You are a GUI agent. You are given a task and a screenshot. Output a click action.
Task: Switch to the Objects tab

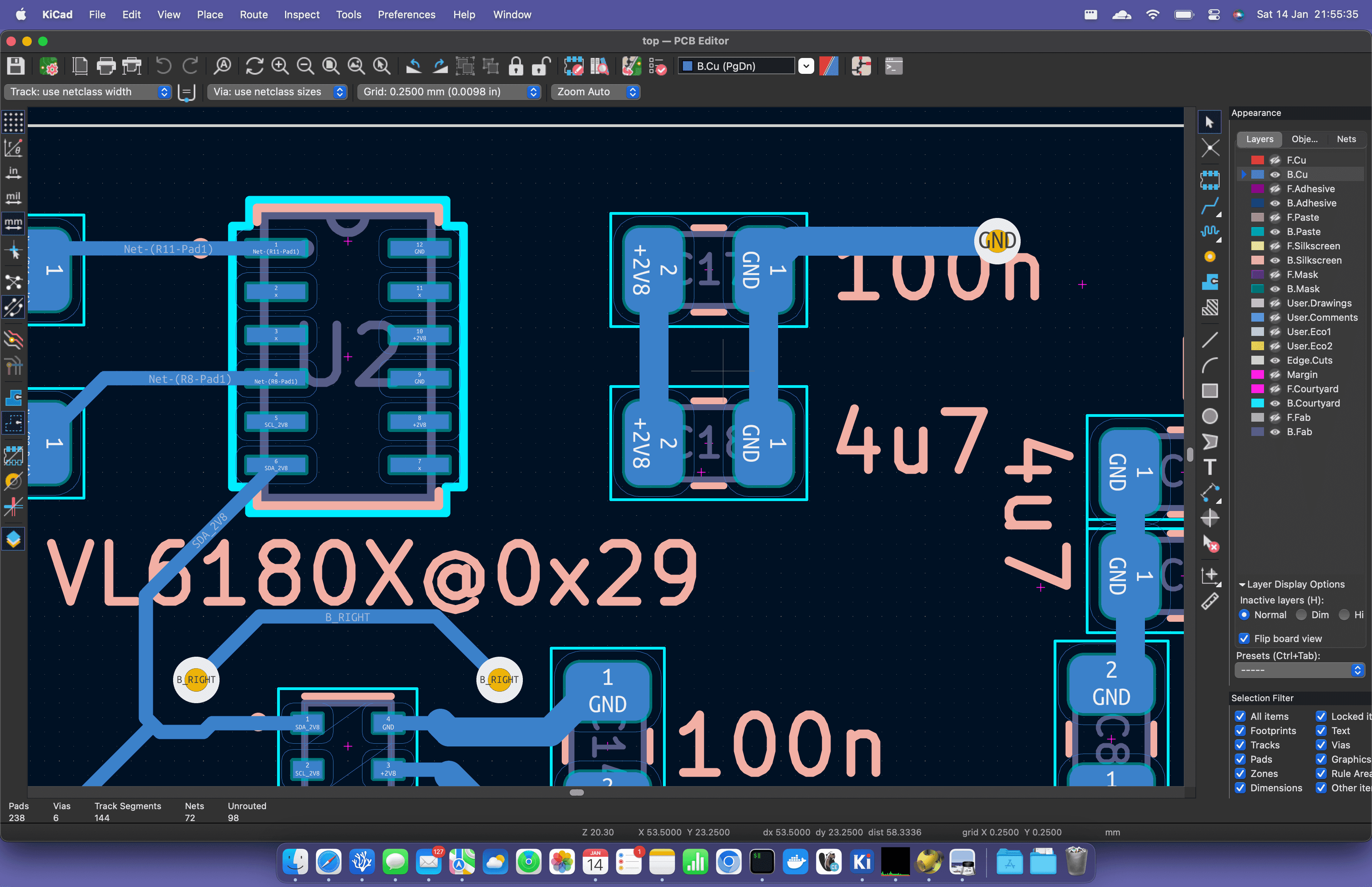(1304, 139)
